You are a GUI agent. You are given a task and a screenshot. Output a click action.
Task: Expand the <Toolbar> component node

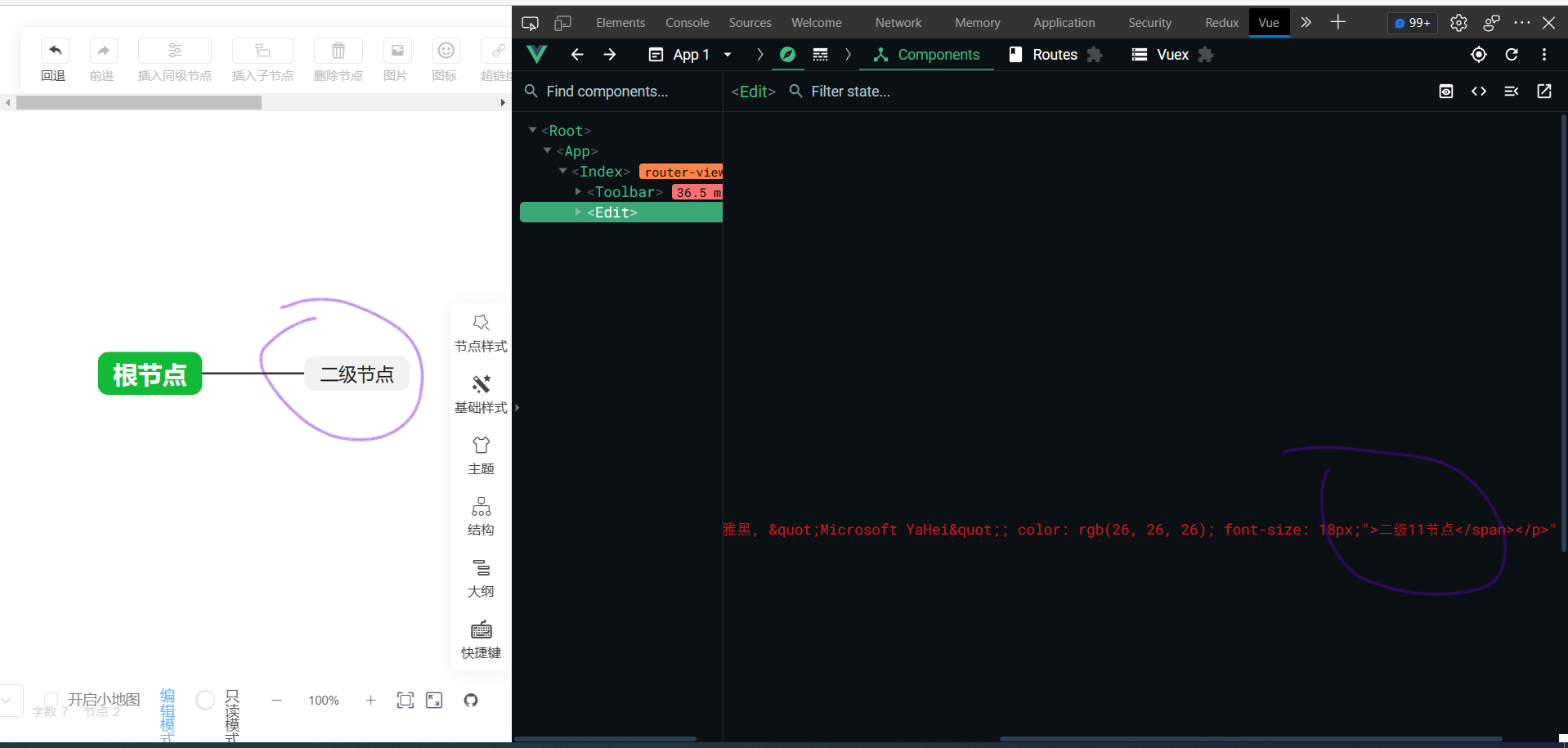point(578,191)
